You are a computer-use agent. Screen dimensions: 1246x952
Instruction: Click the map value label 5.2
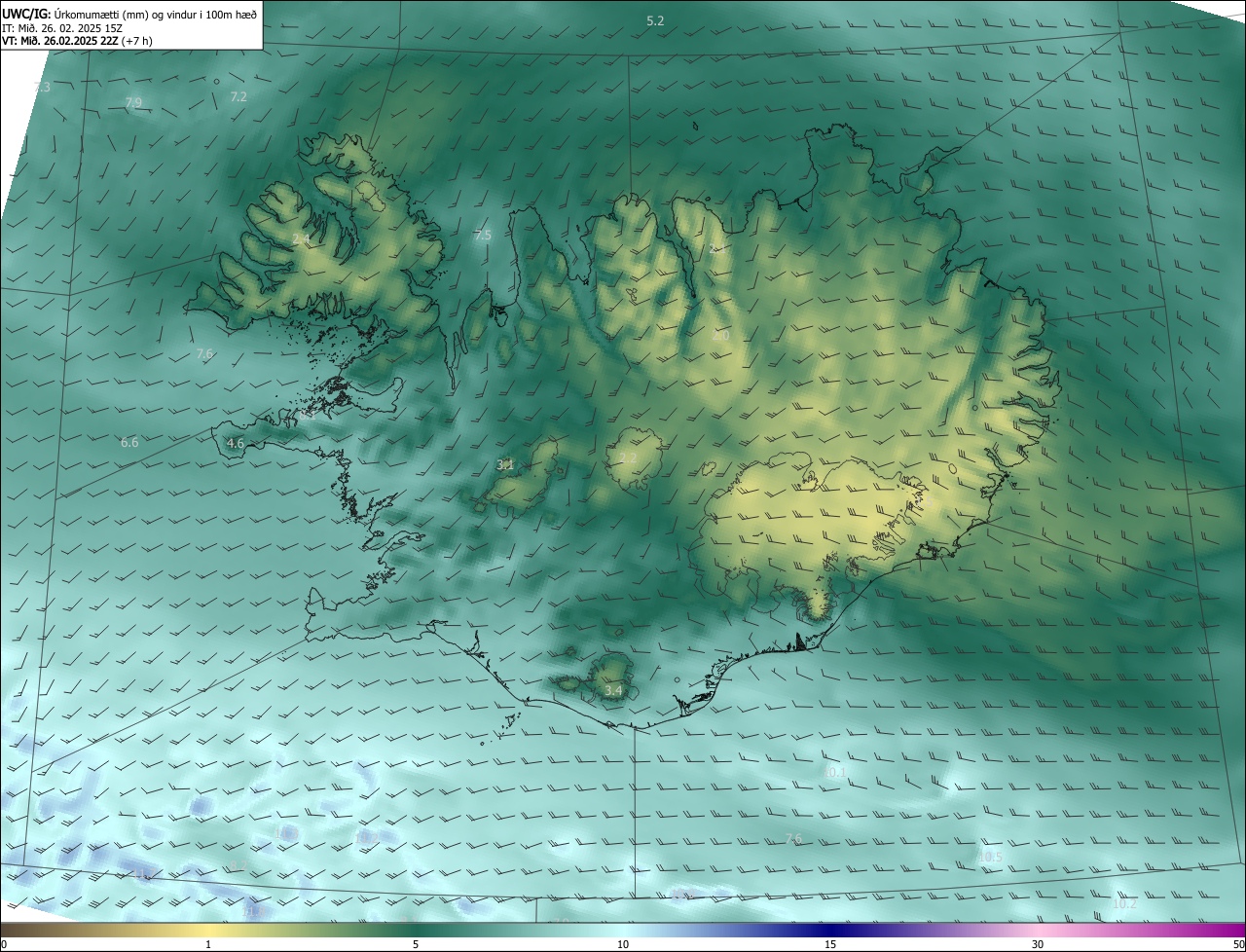click(655, 20)
